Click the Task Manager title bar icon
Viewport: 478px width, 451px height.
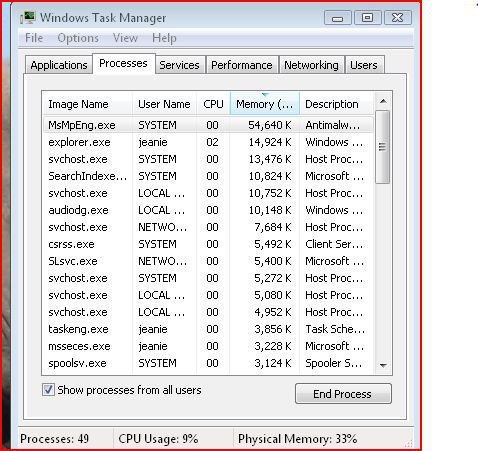click(x=28, y=17)
